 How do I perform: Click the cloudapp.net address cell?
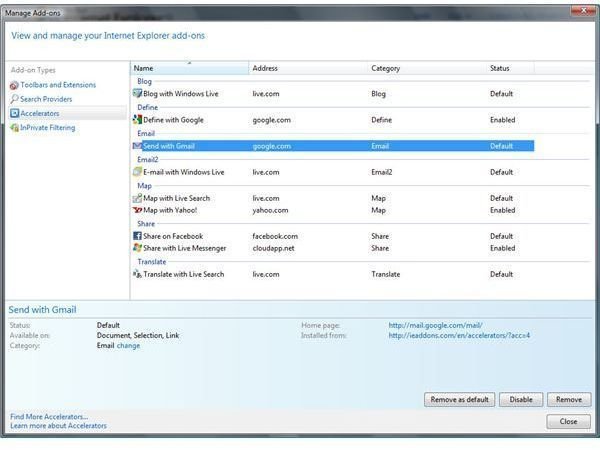(273, 248)
